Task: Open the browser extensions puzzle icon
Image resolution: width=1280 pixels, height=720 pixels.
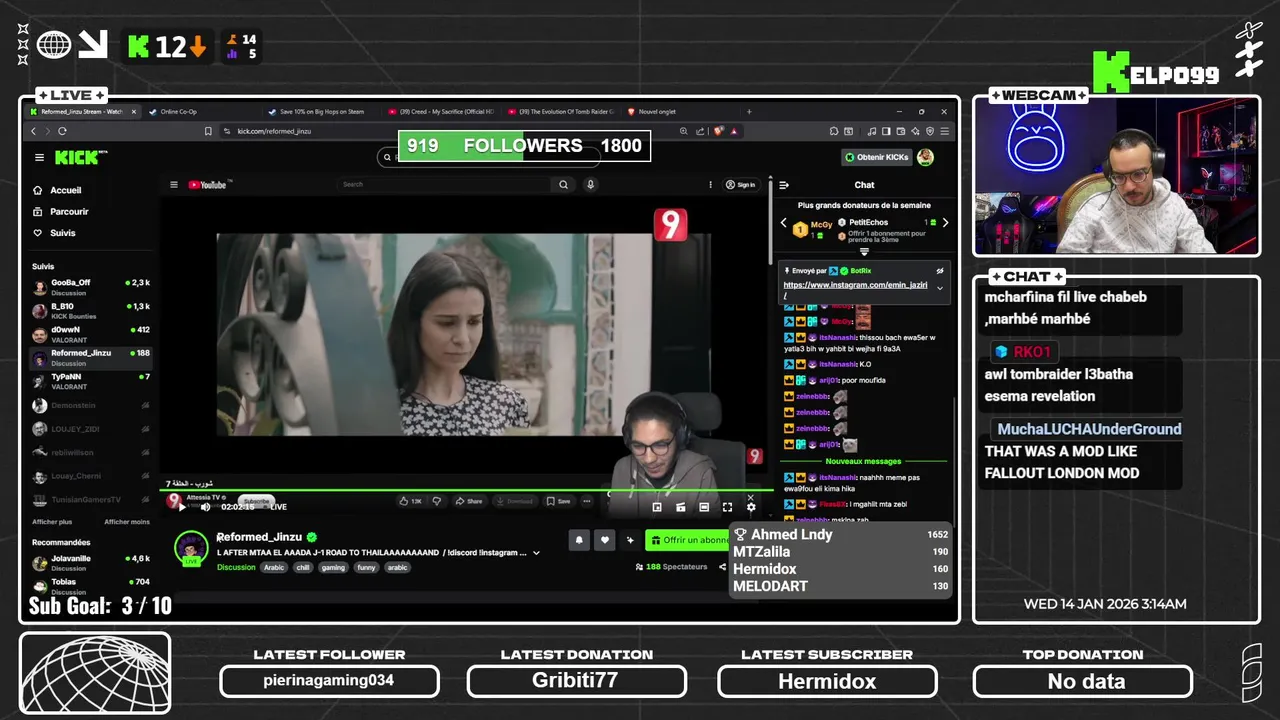Action: pos(833,131)
